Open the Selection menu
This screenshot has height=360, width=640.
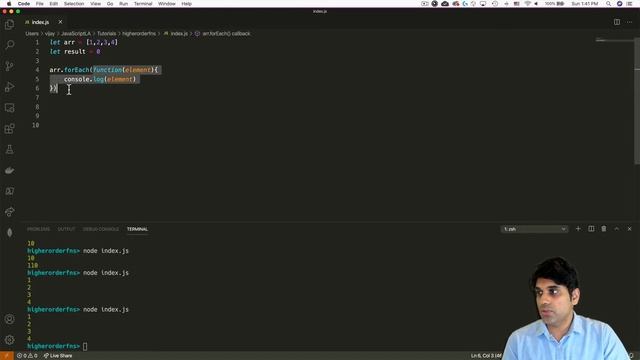click(x=74, y=4)
